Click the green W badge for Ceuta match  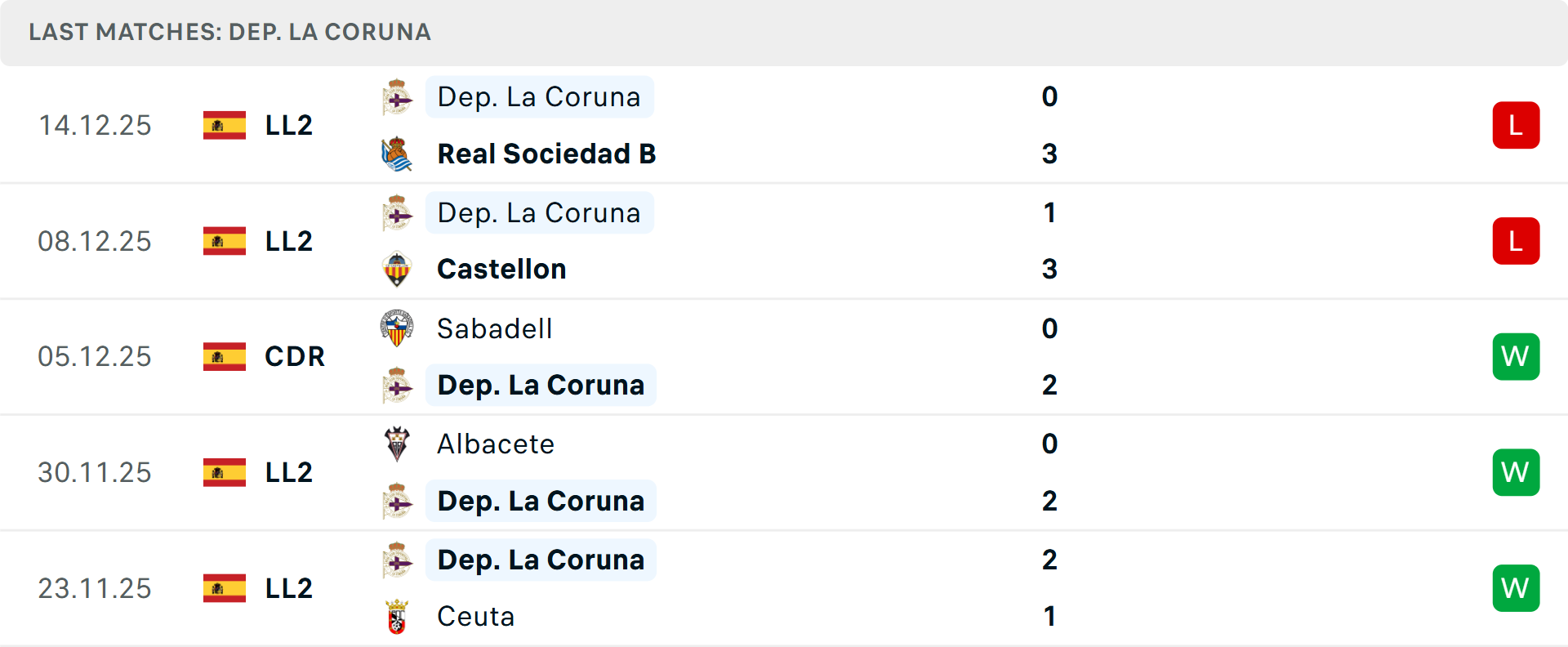1516,588
